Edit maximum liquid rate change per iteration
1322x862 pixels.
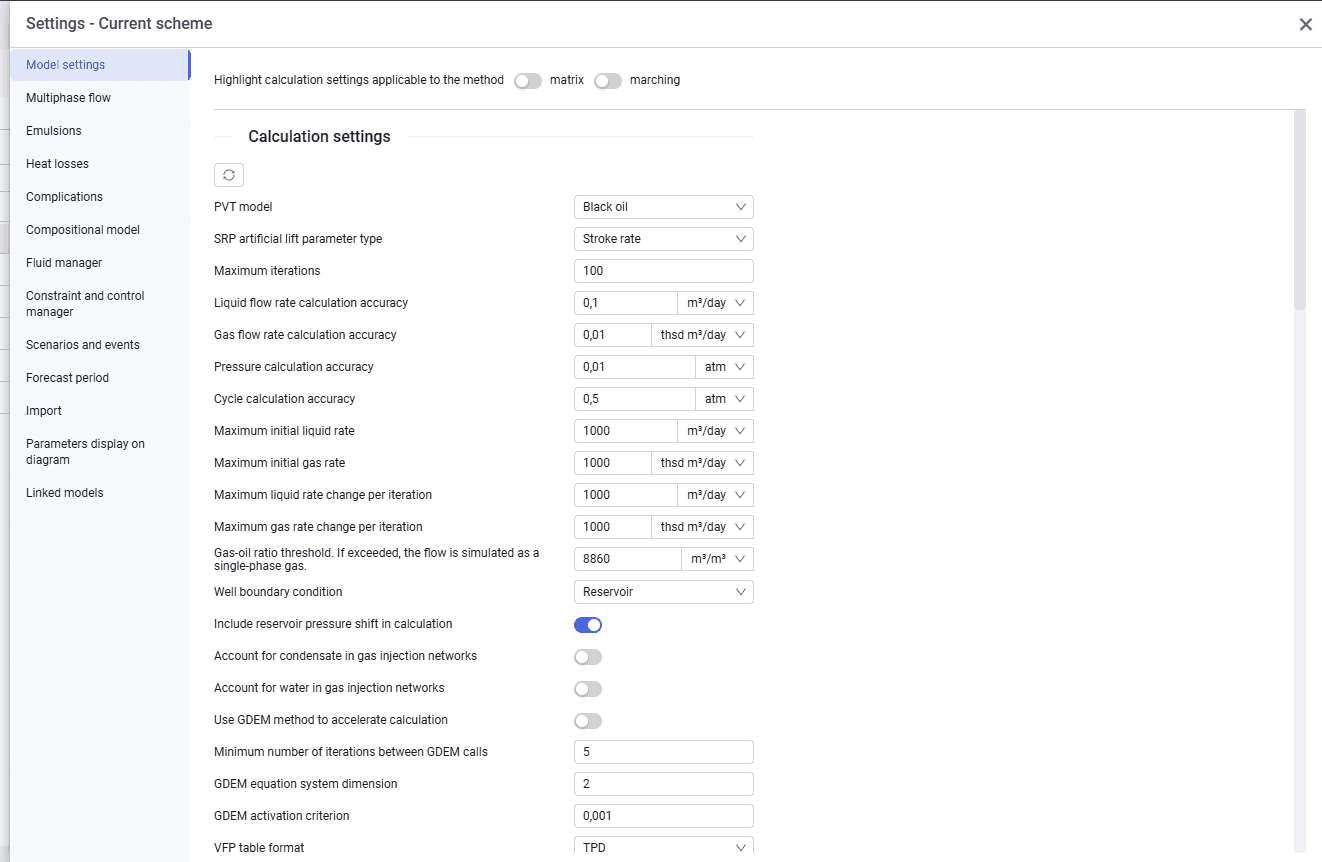point(626,495)
